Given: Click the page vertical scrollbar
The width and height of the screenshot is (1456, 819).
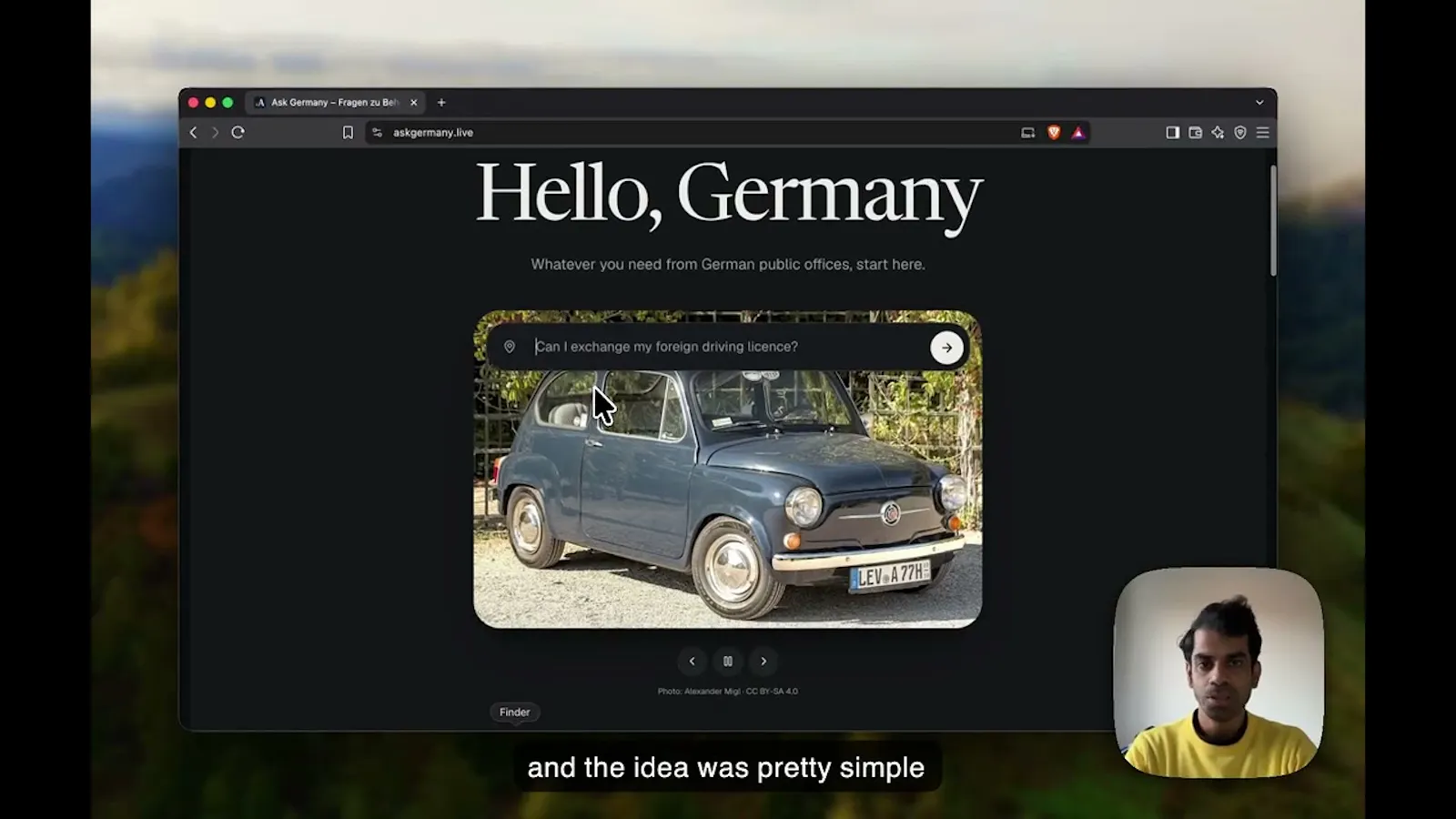Looking at the screenshot, I should point(1273,220).
